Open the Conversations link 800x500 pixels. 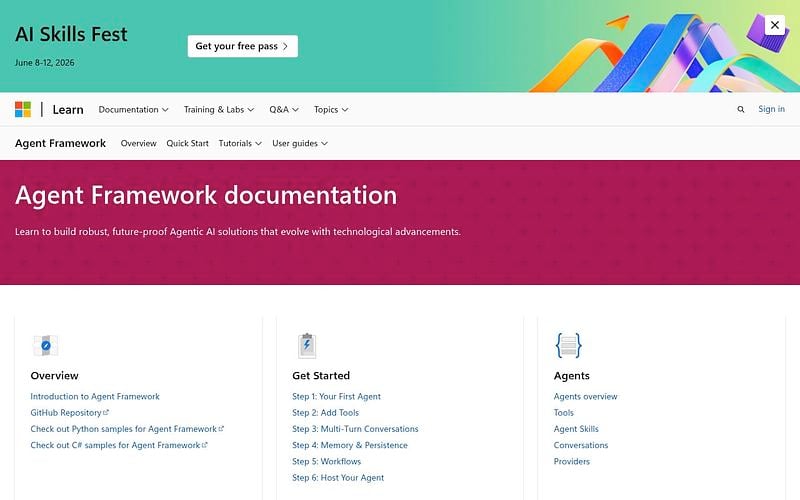(581, 445)
